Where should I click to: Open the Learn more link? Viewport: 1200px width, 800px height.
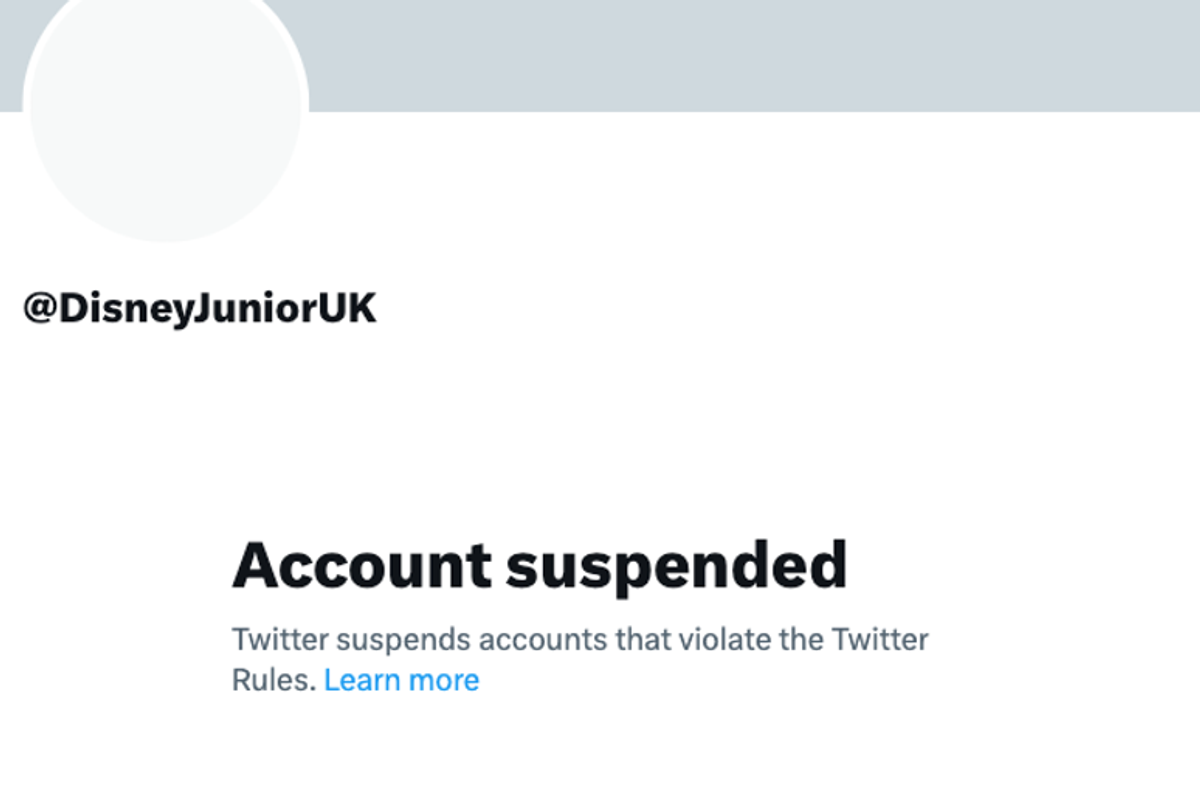click(x=401, y=680)
